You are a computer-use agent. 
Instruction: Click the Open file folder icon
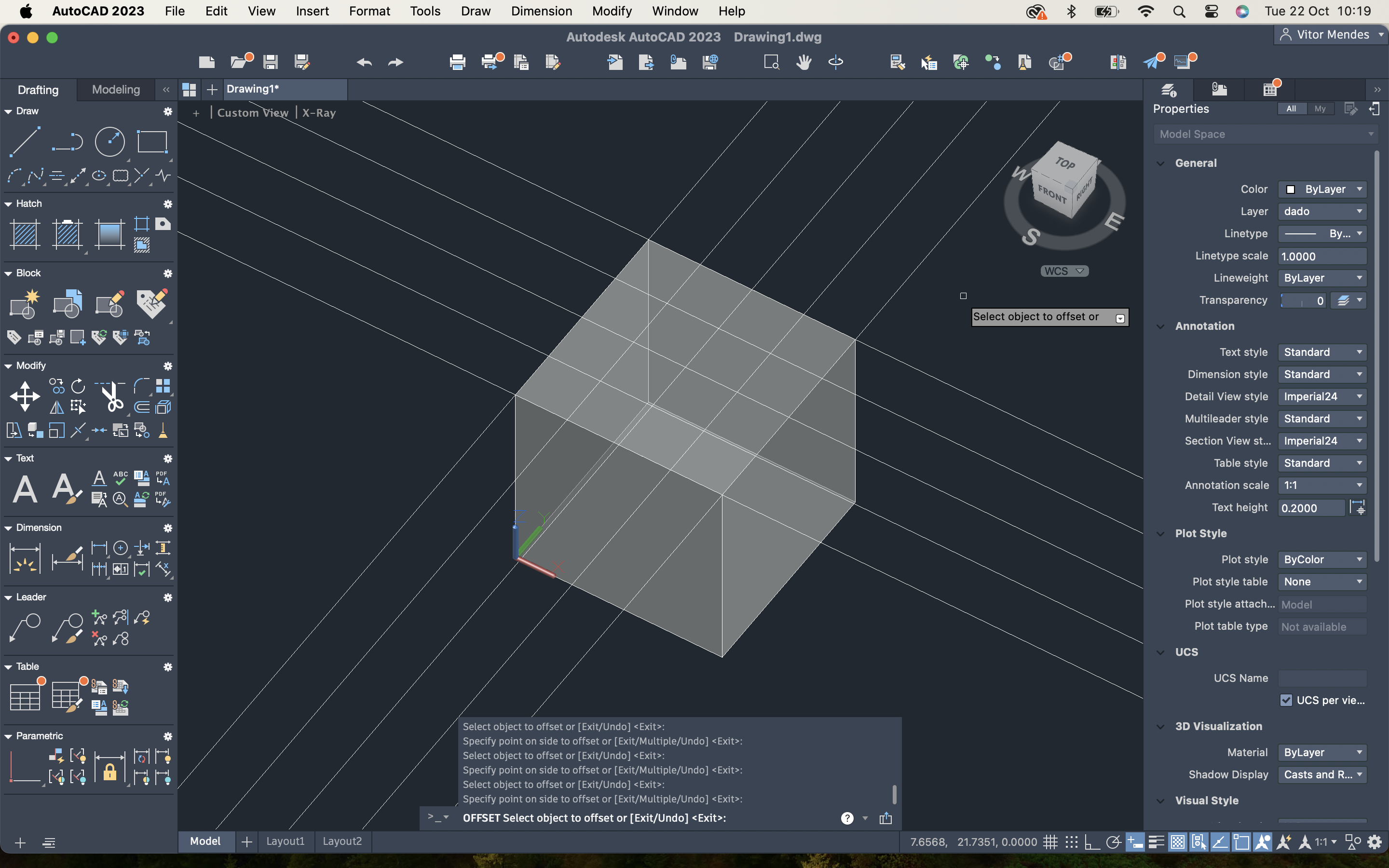240,62
